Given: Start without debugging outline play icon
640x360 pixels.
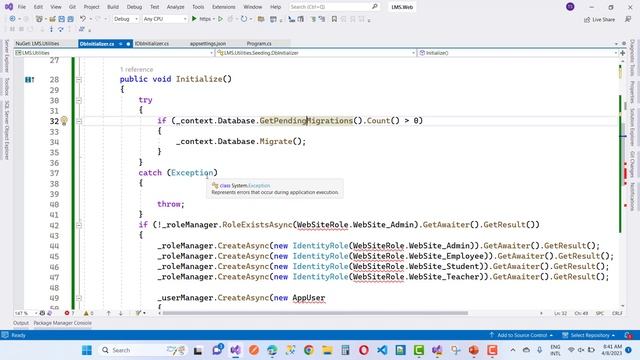Looking at the screenshot, I should click(220, 19).
